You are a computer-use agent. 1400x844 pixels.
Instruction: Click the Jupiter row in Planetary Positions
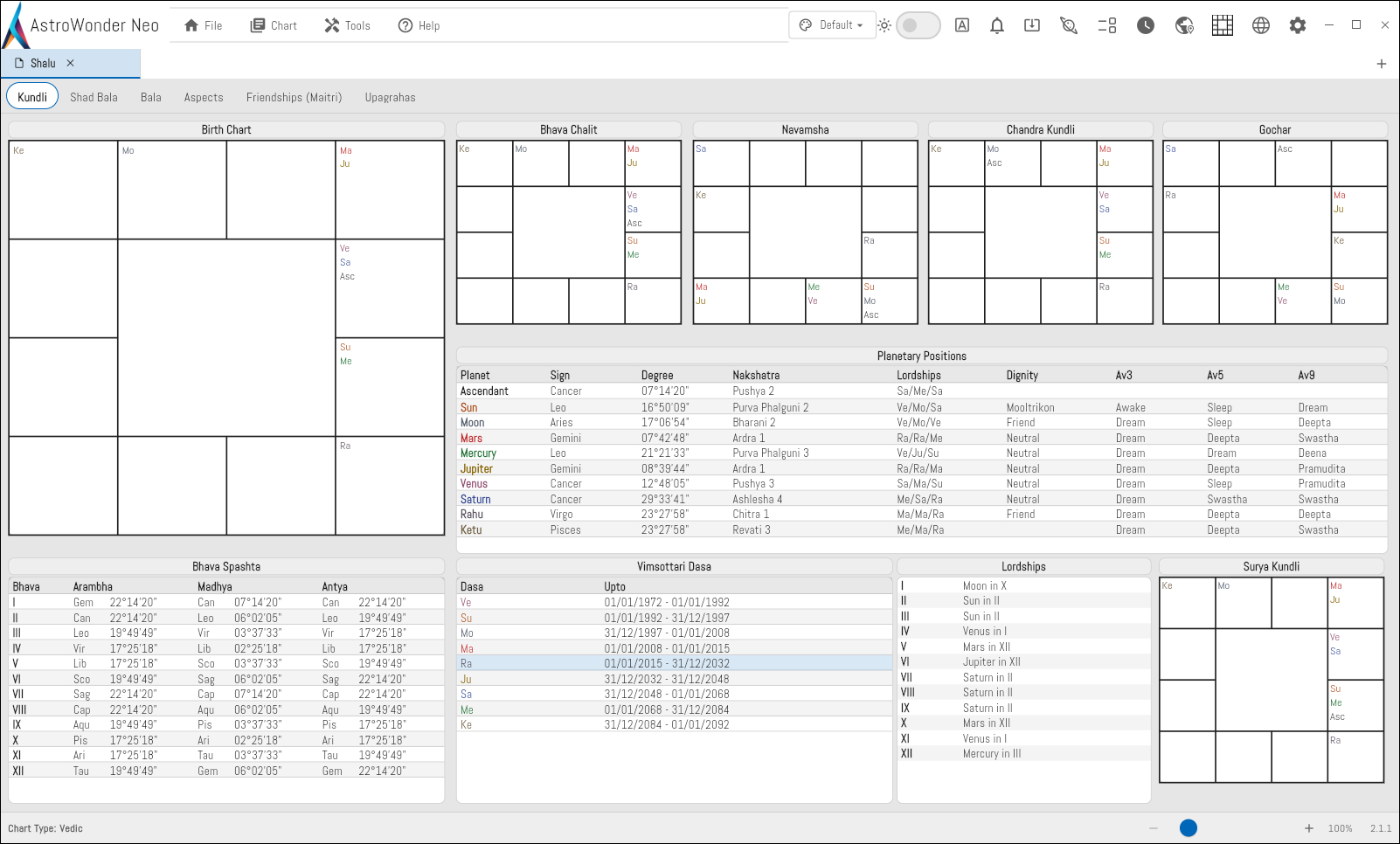tap(922, 468)
